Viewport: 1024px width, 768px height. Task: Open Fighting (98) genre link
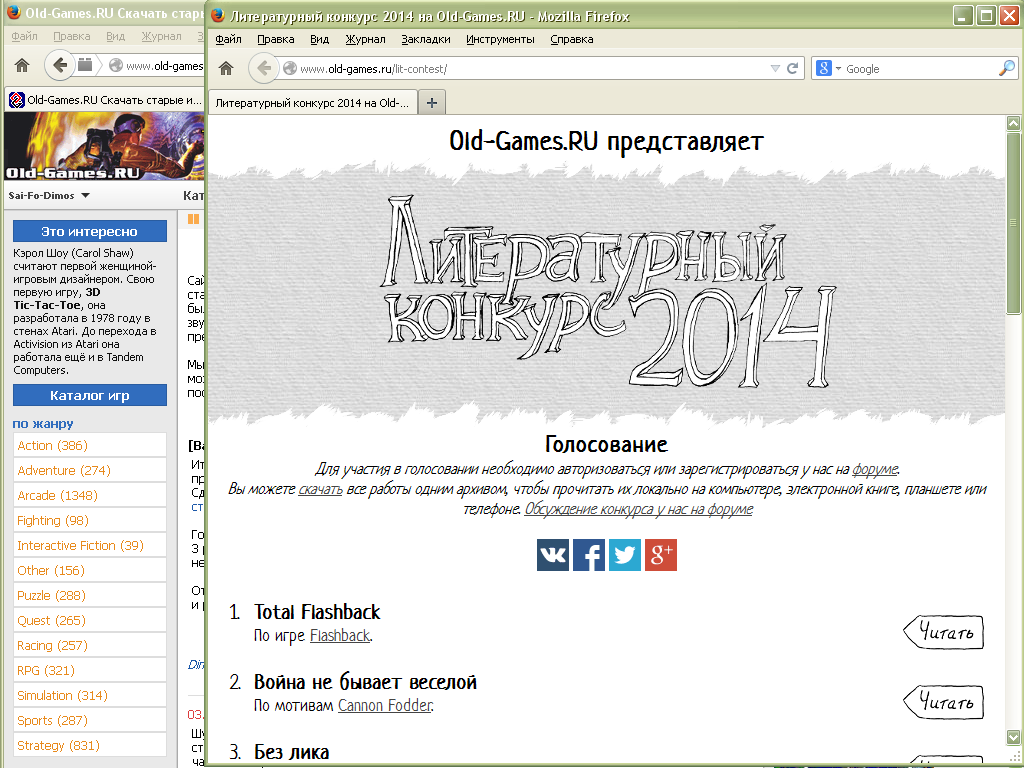click(53, 520)
